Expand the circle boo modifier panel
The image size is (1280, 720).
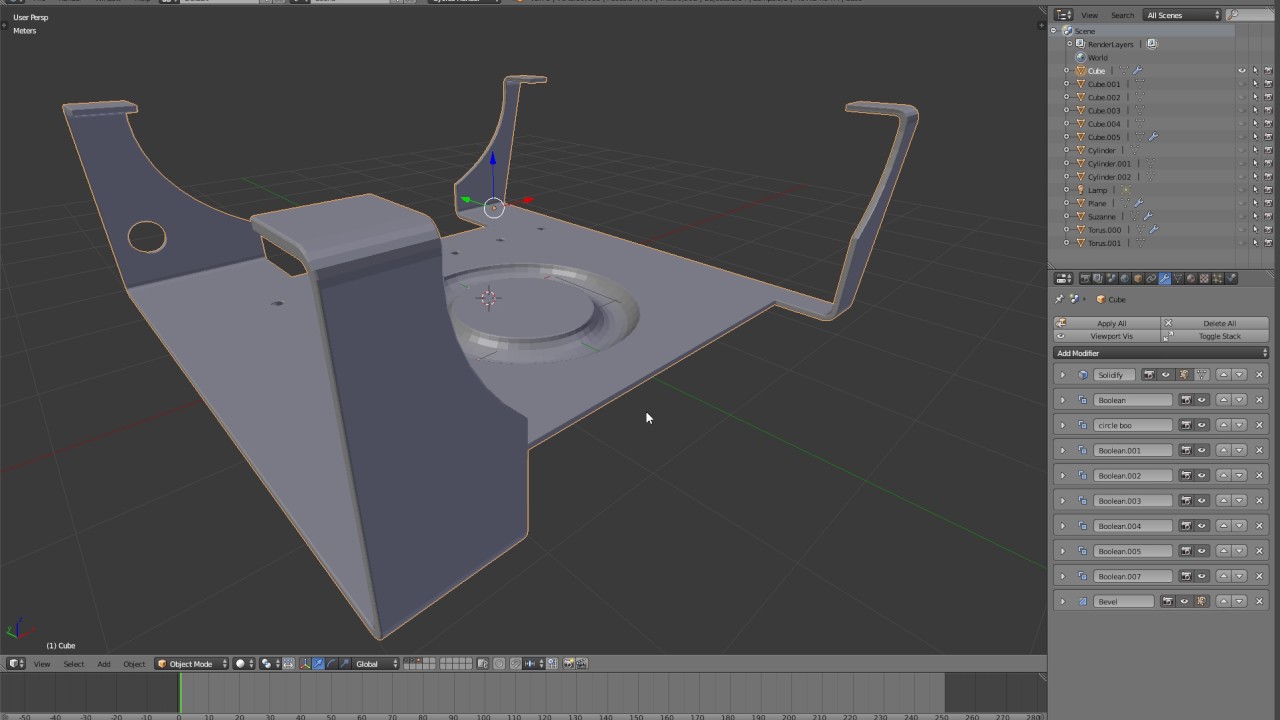(x=1062, y=425)
